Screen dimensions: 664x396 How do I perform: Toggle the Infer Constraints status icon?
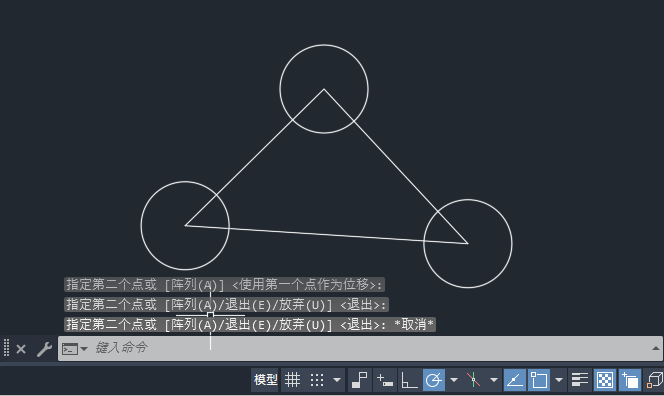point(360,379)
